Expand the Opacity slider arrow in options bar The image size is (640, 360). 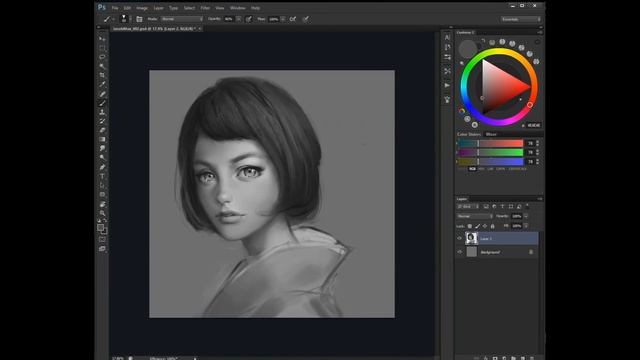point(239,19)
